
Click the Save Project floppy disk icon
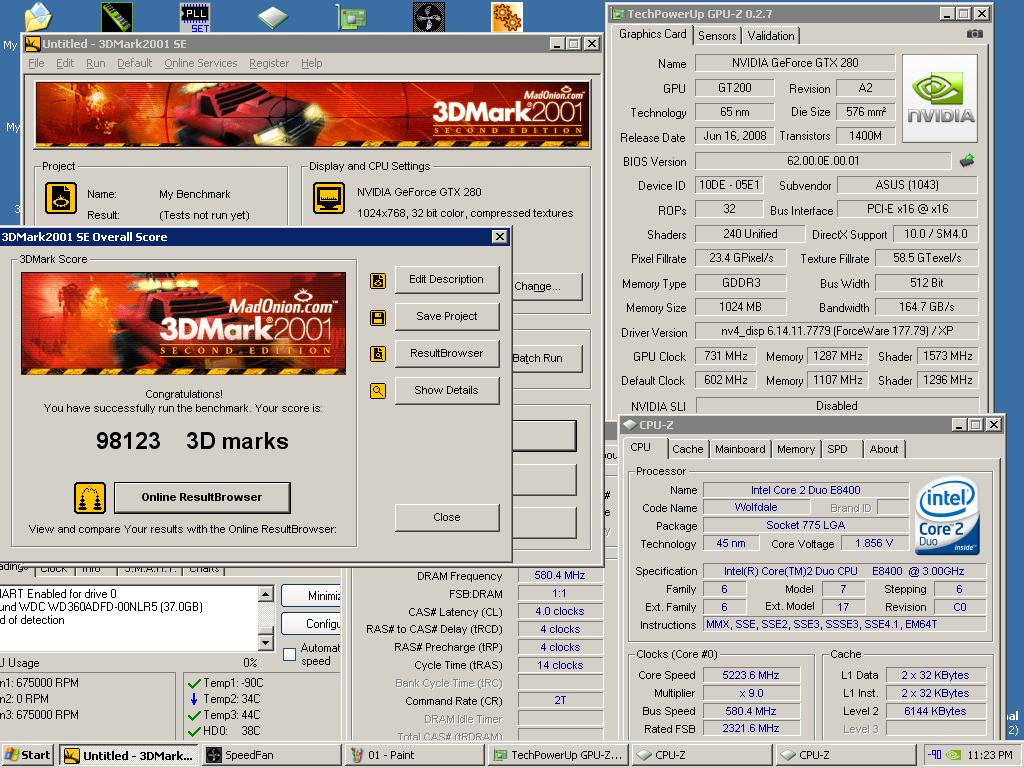(x=378, y=317)
